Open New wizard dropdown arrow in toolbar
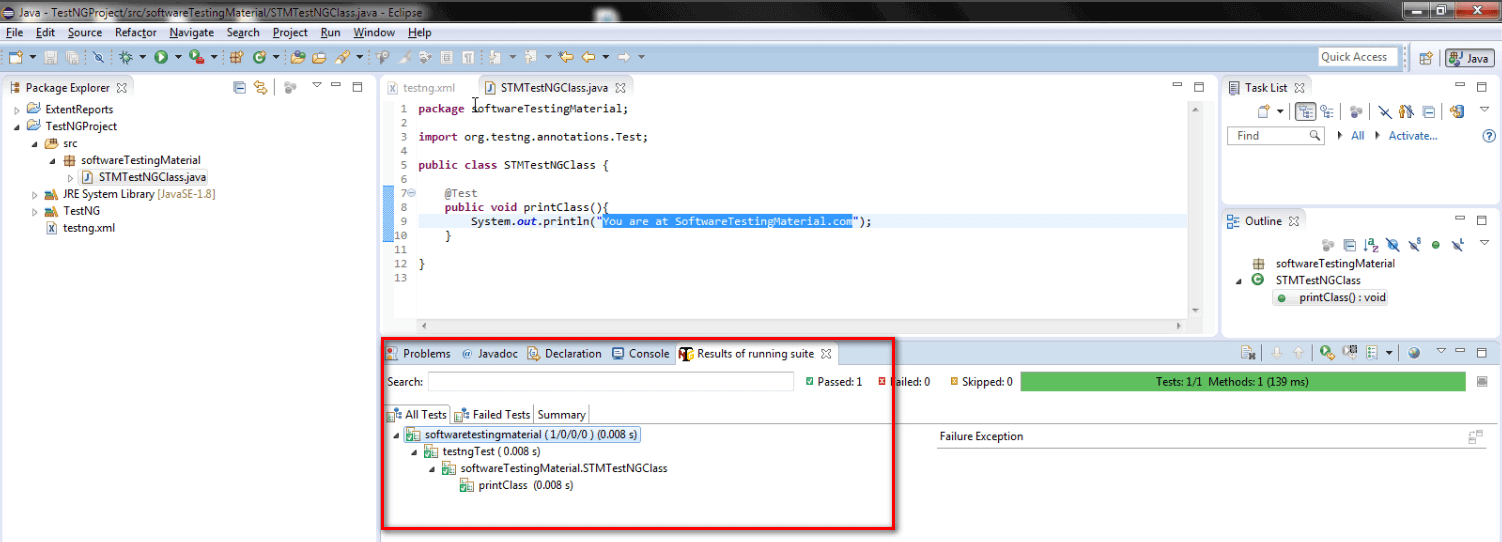The image size is (1502, 542). [33, 57]
